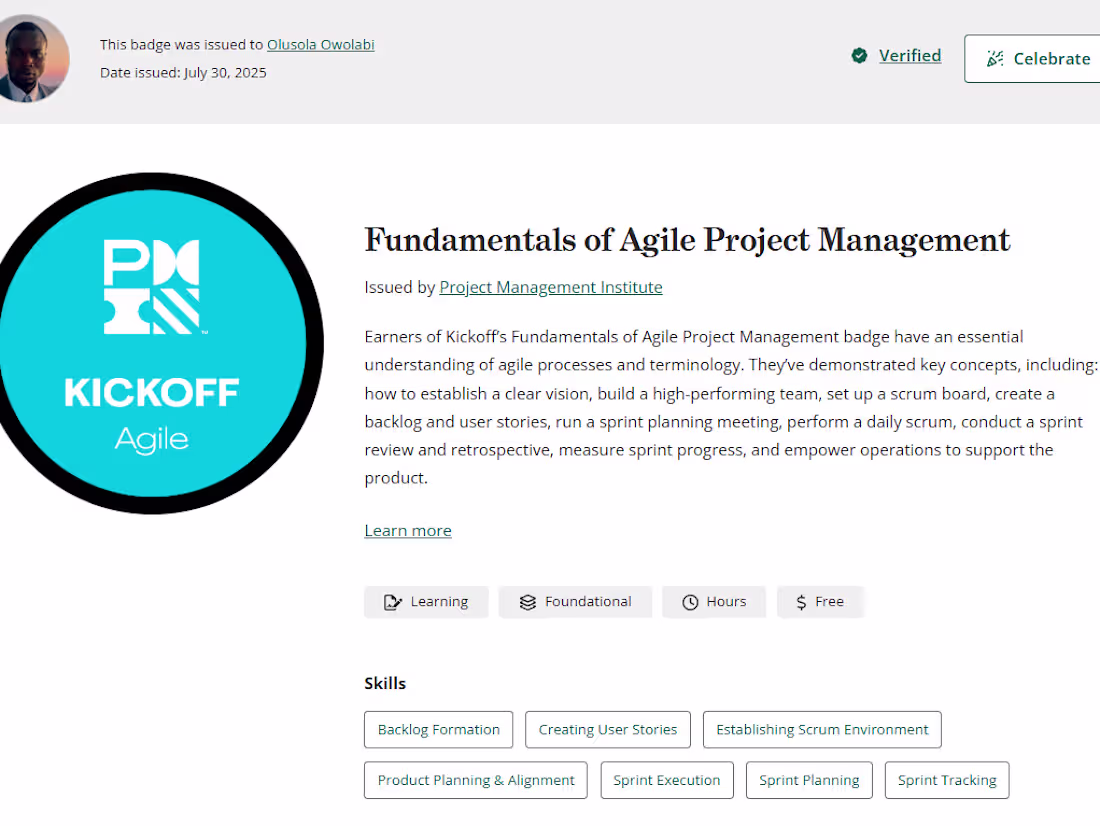Click the Learn more link

(x=407, y=530)
